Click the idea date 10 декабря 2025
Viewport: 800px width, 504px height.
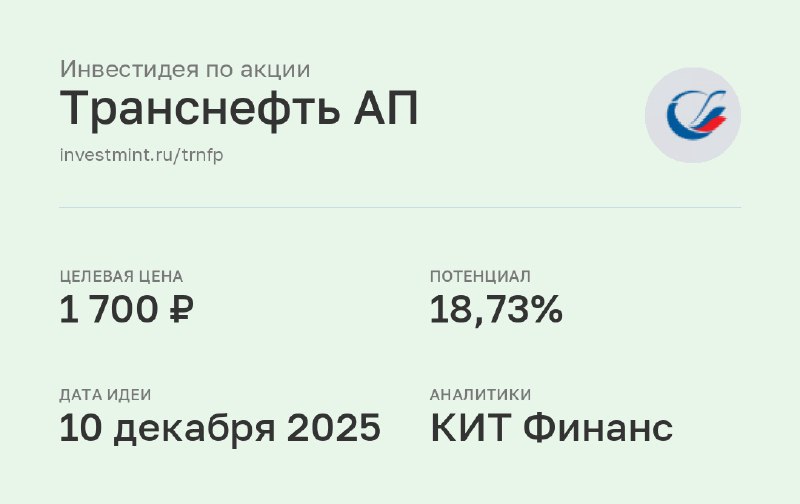pyautogui.click(x=220, y=427)
